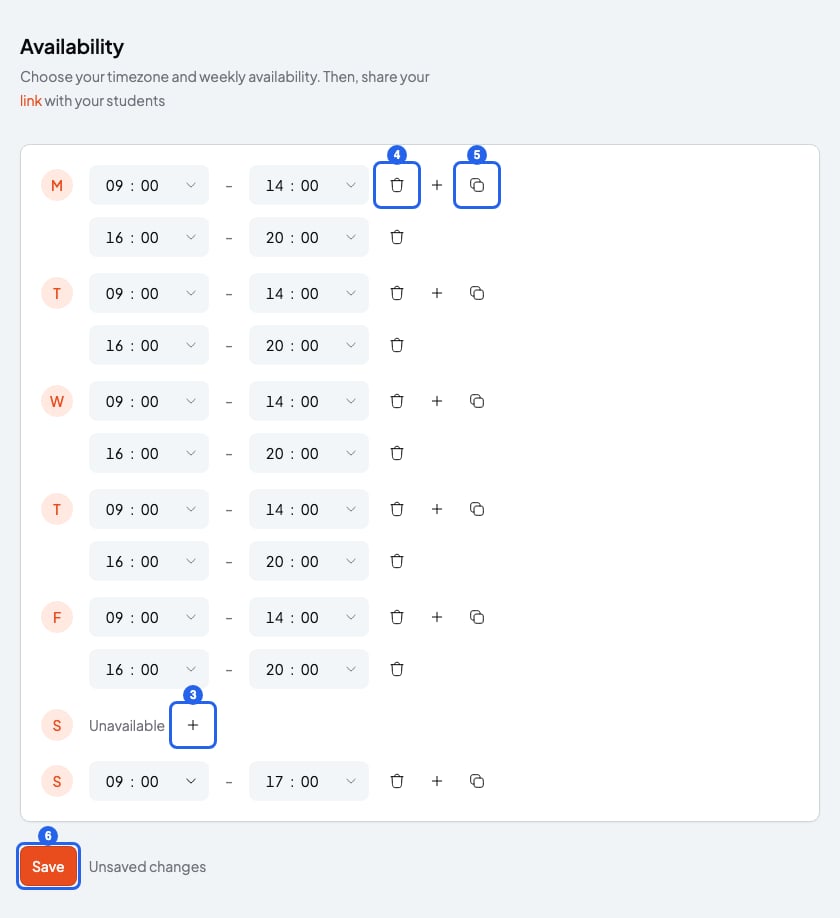This screenshot has height=918, width=840.
Task: Add a new time slot for Monday
Action: (x=437, y=185)
